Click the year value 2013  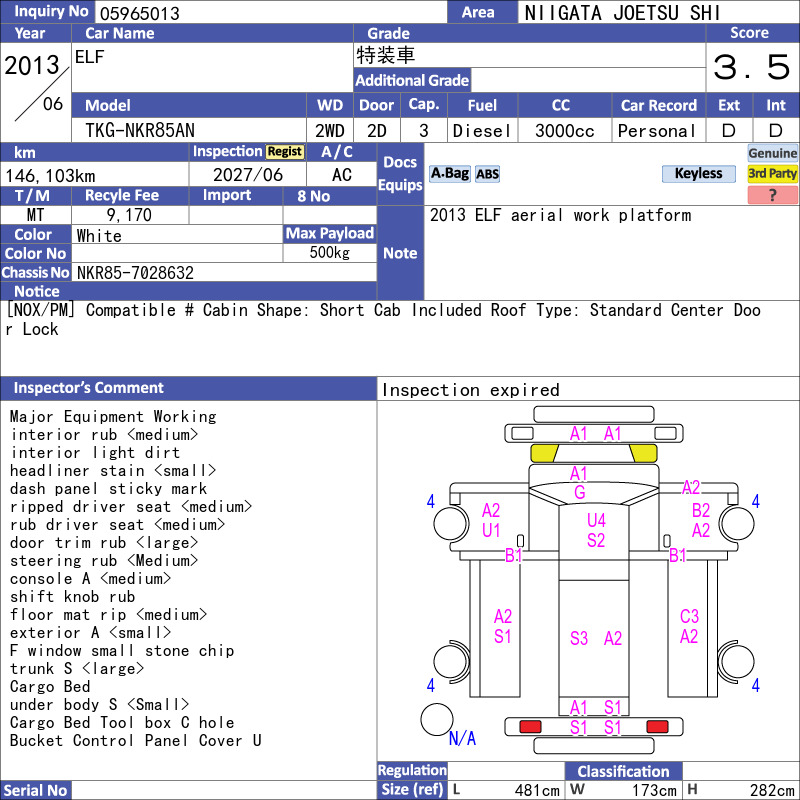tap(32, 65)
